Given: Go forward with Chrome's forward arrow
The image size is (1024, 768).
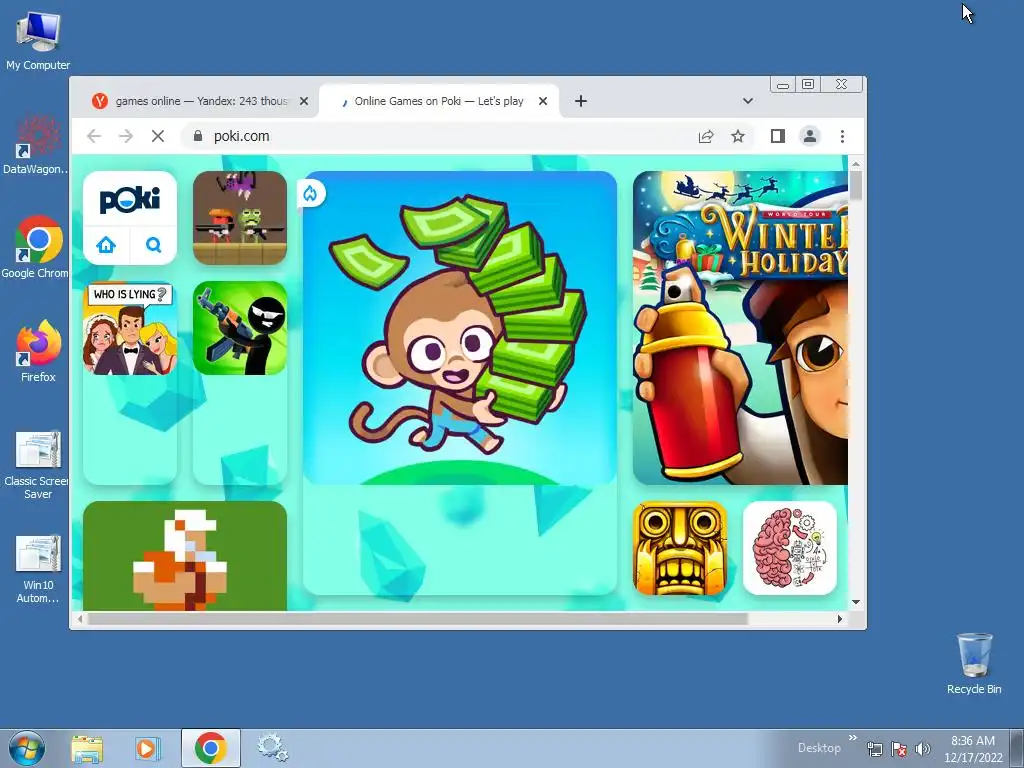Looking at the screenshot, I should (125, 136).
